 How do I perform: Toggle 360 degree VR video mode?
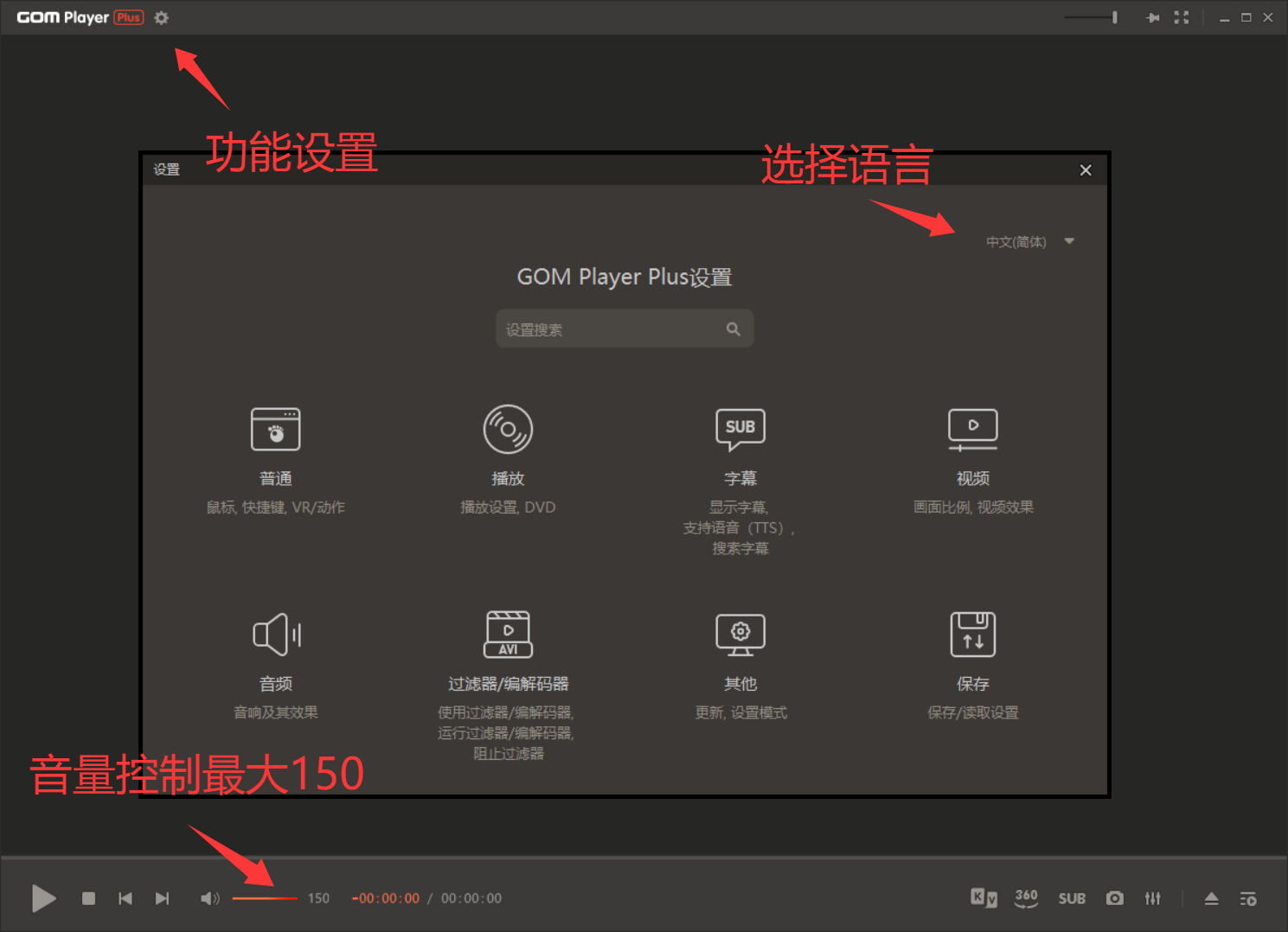[x=1026, y=898]
